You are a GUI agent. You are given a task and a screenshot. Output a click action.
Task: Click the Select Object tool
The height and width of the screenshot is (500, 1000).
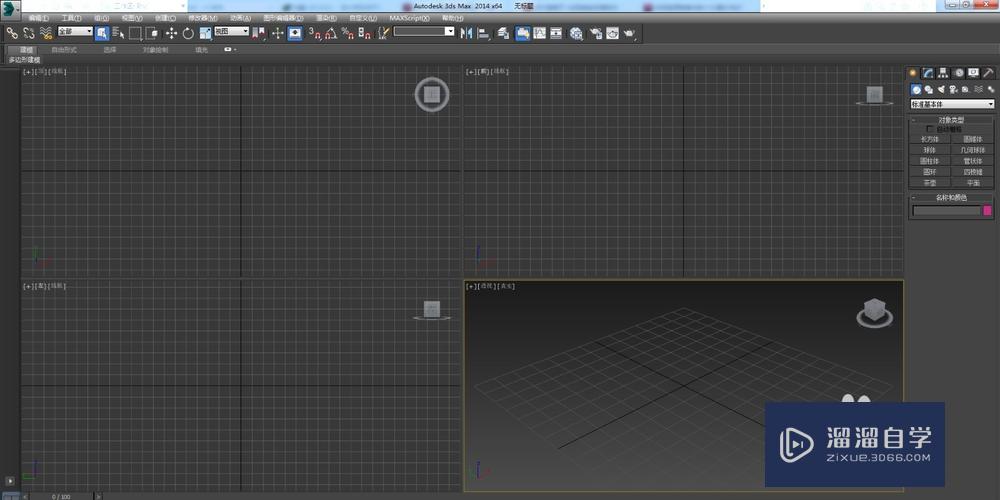(x=102, y=33)
